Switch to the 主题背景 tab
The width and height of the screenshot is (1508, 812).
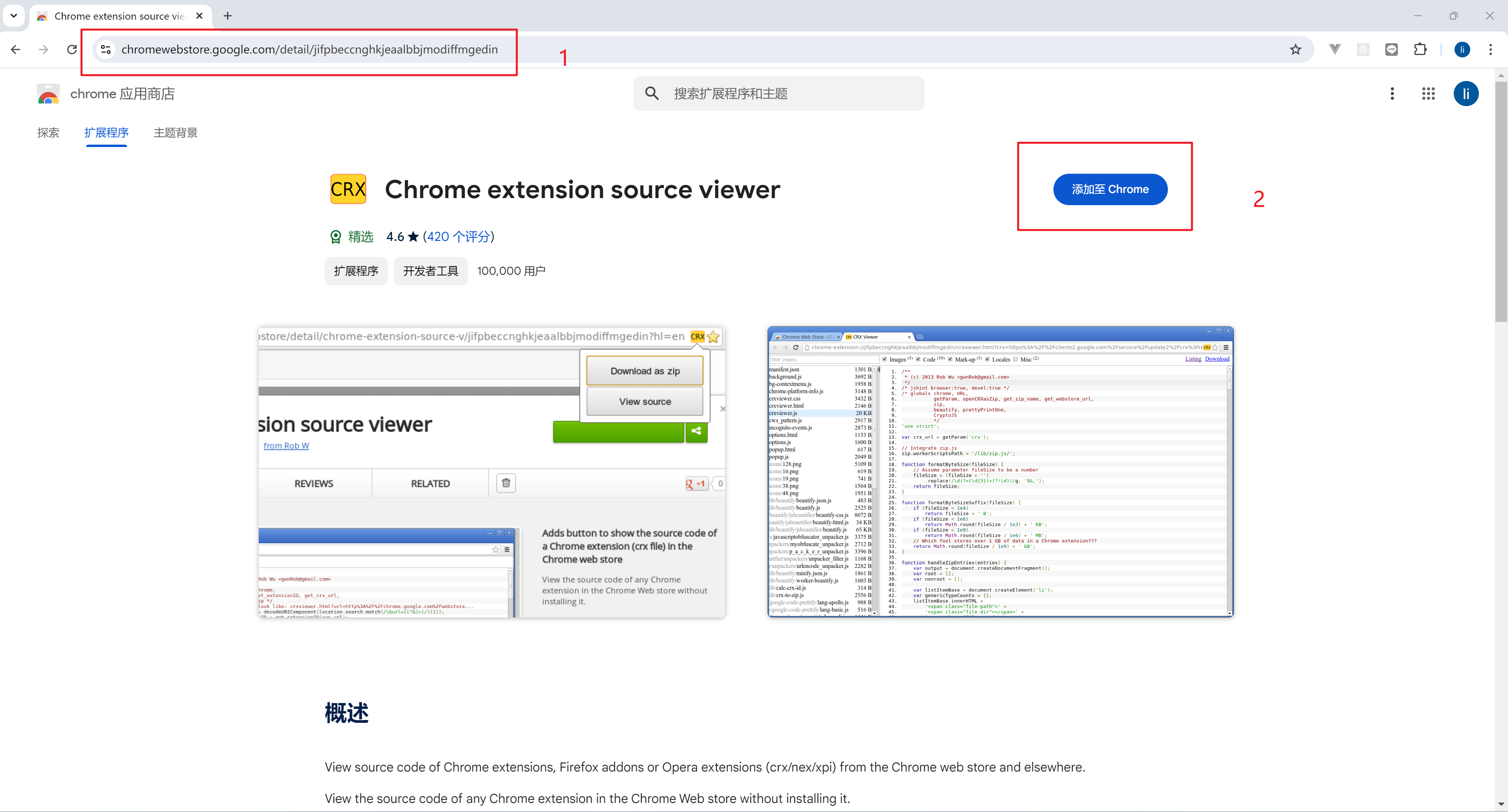[176, 133]
